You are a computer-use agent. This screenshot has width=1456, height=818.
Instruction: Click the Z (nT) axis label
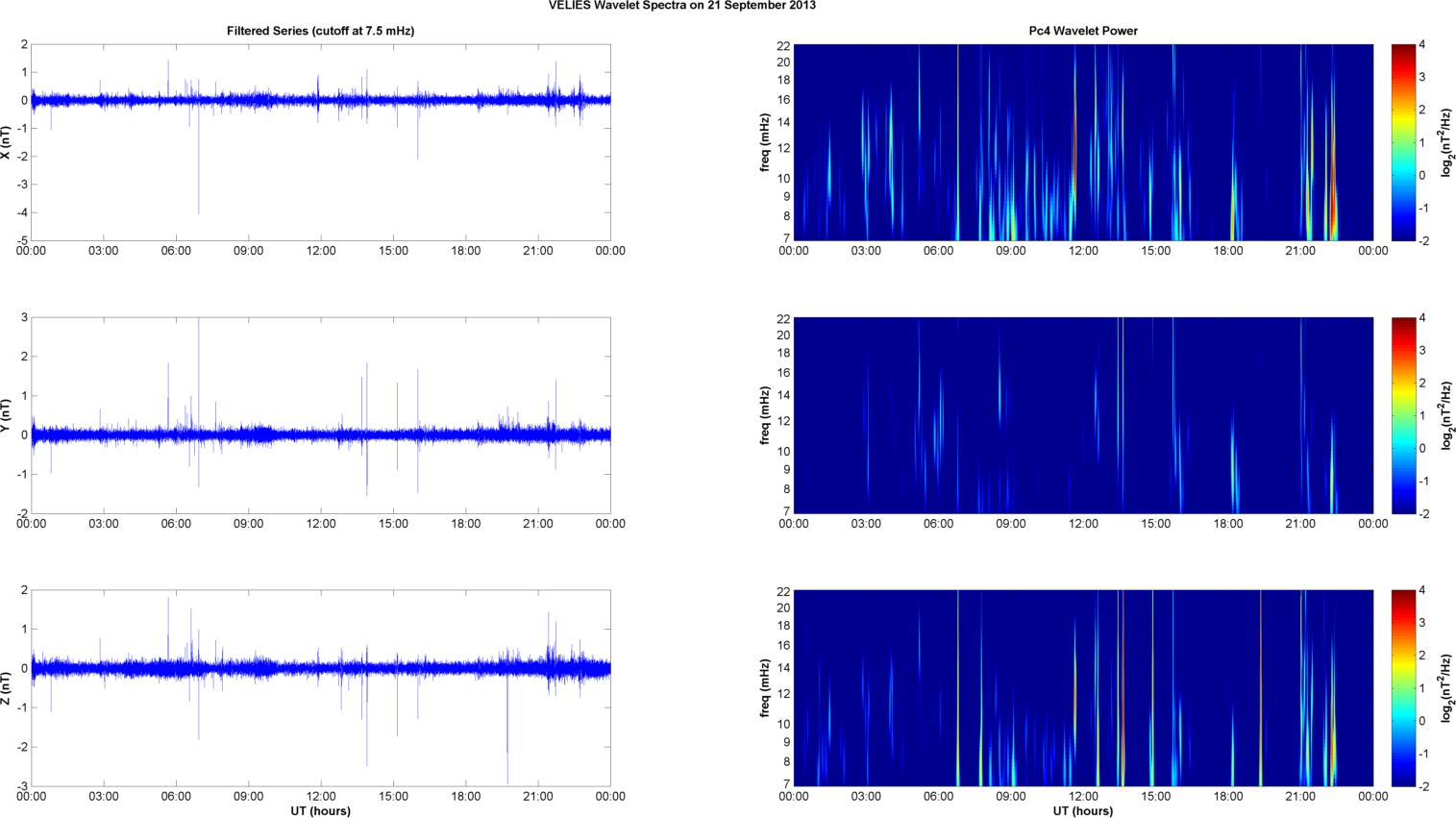click(x=7, y=688)
